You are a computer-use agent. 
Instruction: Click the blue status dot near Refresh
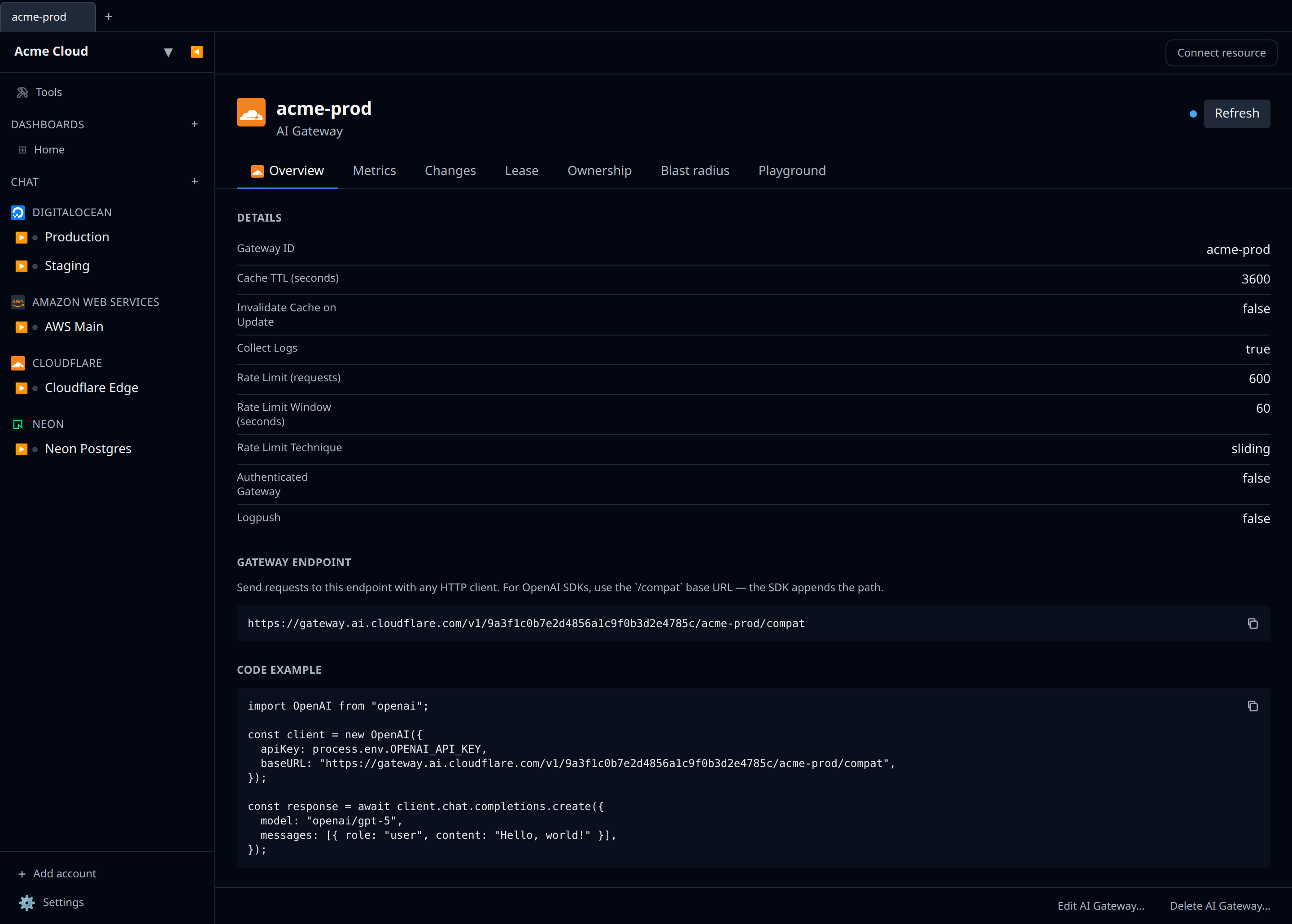(x=1193, y=114)
